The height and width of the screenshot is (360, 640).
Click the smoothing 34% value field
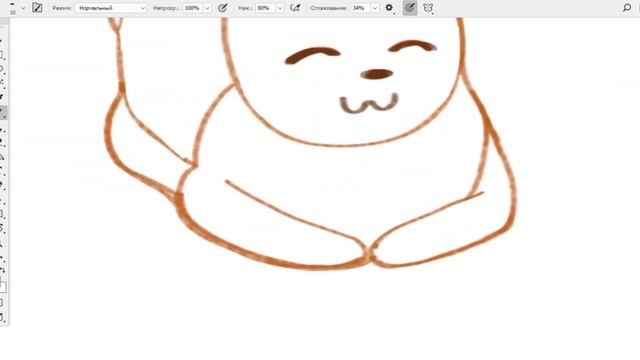360,8
